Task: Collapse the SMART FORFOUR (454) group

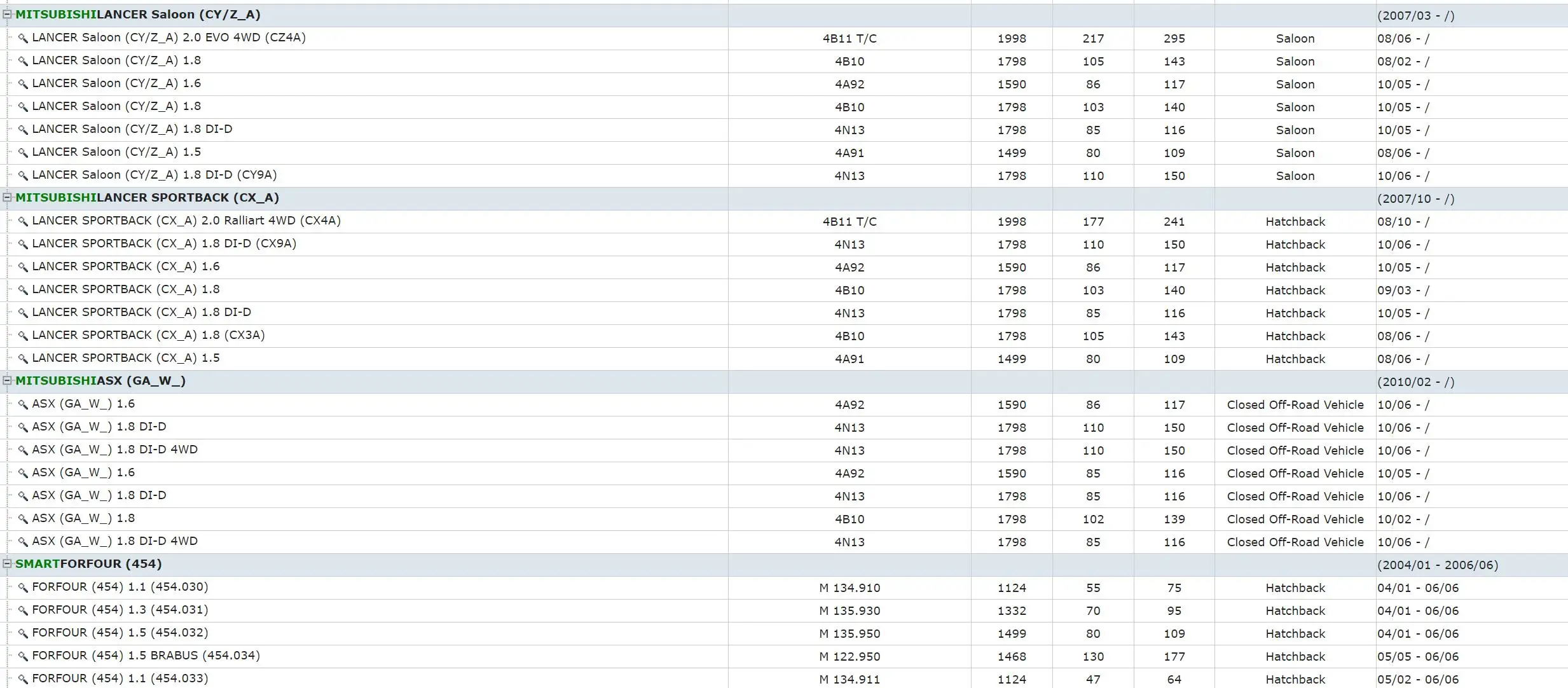Action: 7,563
